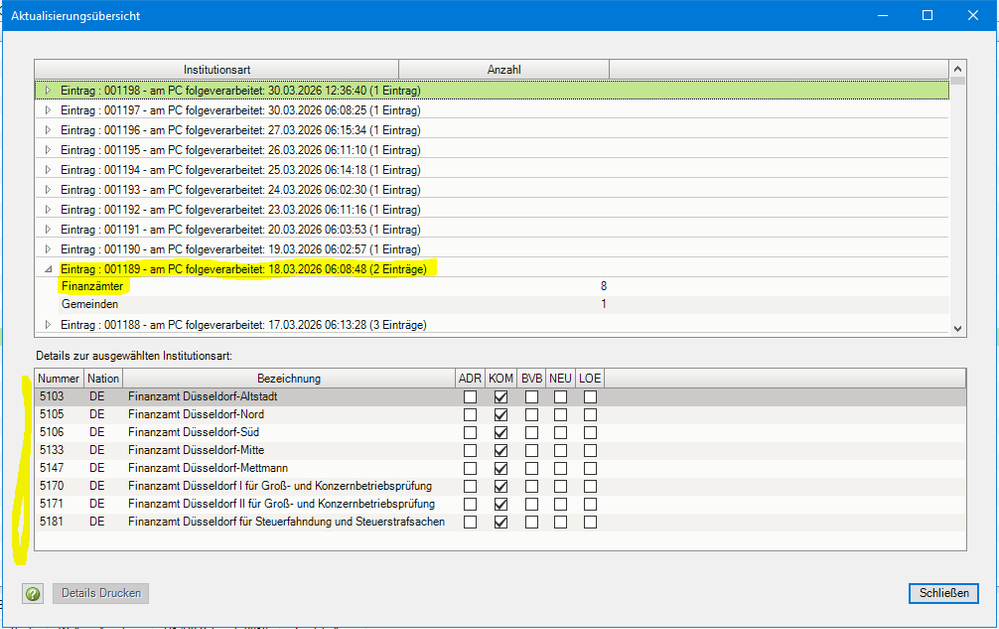The width and height of the screenshot is (999, 629).
Task: Collapse the expanded entry 001189
Action: [x=48, y=270]
